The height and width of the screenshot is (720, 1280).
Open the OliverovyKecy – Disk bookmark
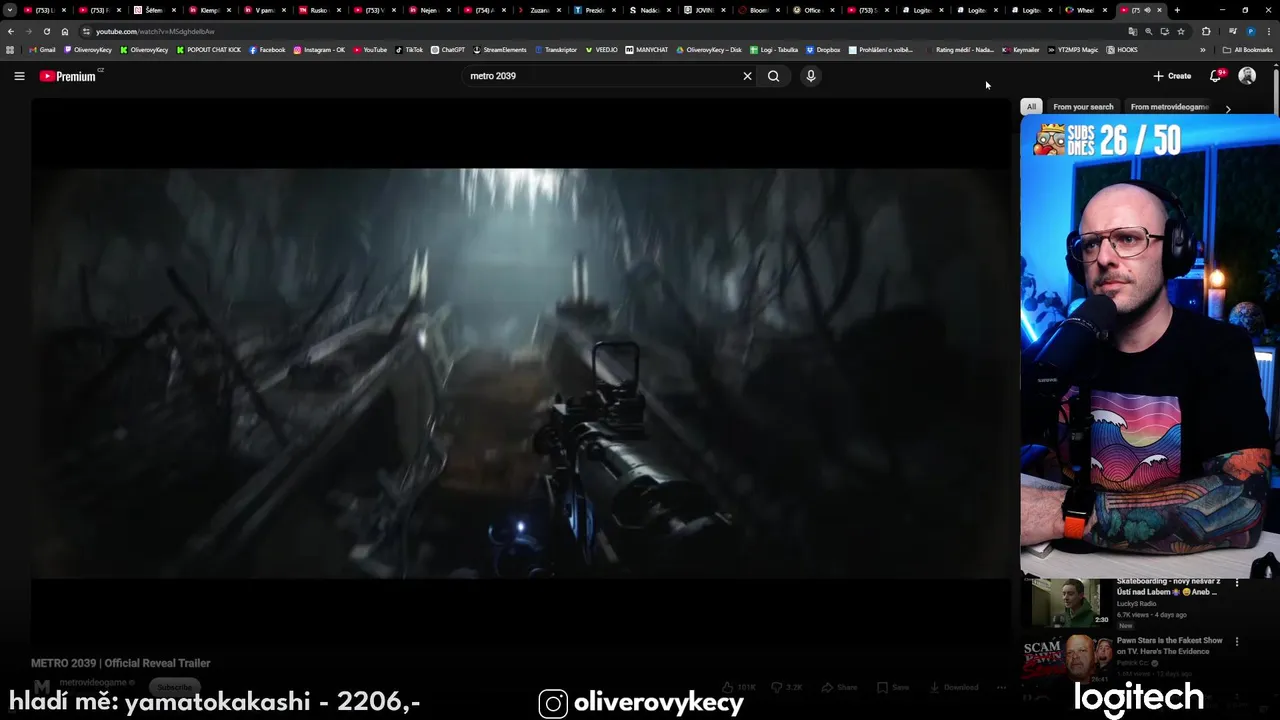click(709, 50)
